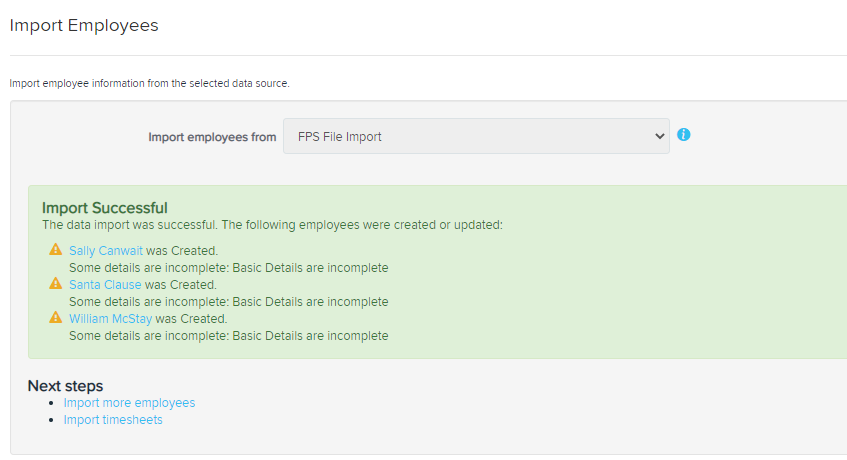Click the blue info icon beside the dropdown
Viewport: 847px width, 460px height.
[683, 134]
